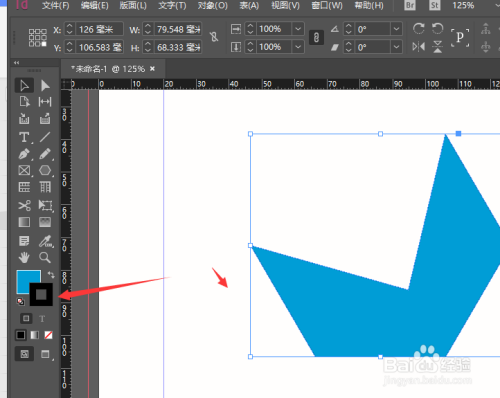Select the Vertical Grid tool
Screen dimensions: 500x398
point(45,187)
